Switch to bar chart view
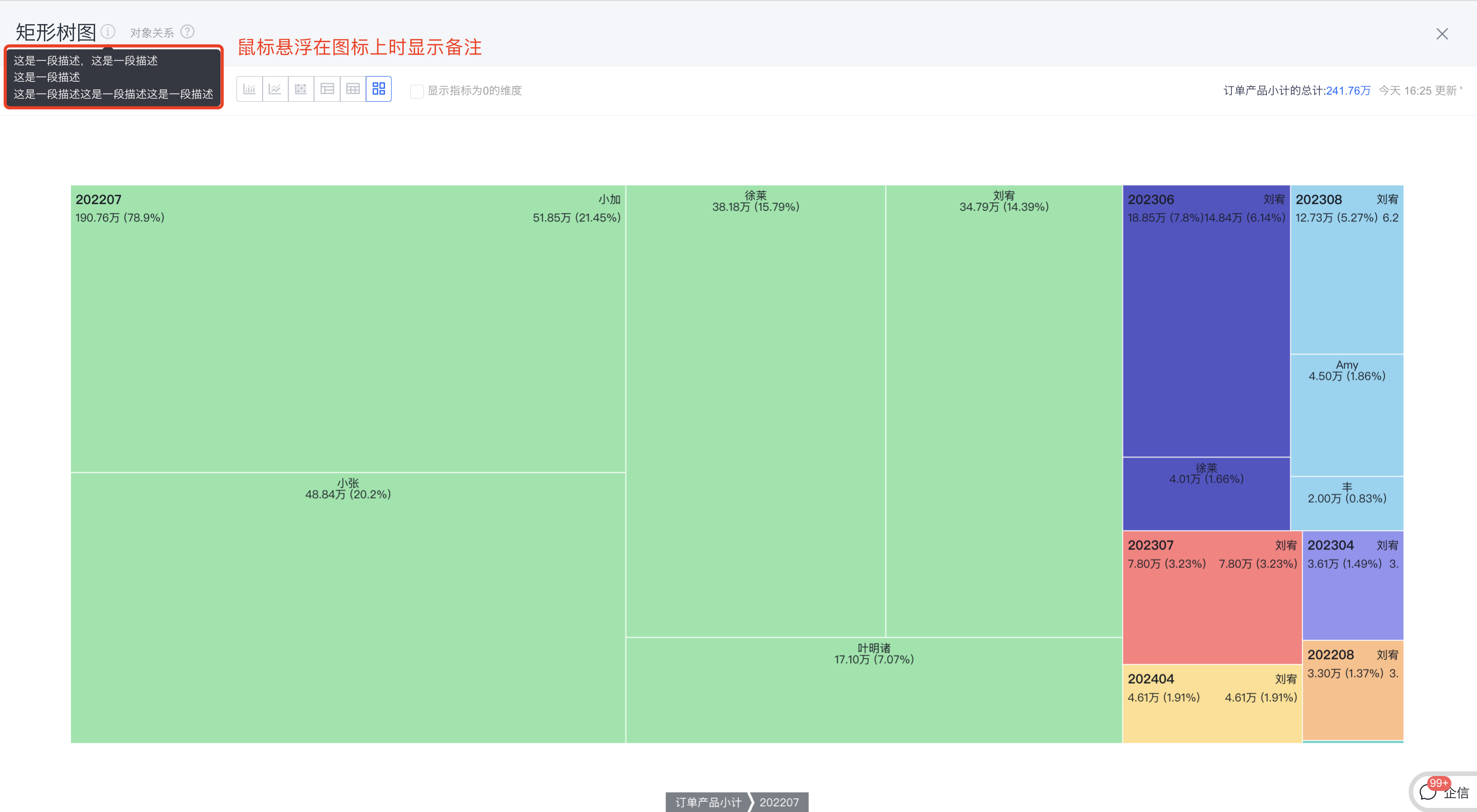 [x=249, y=89]
